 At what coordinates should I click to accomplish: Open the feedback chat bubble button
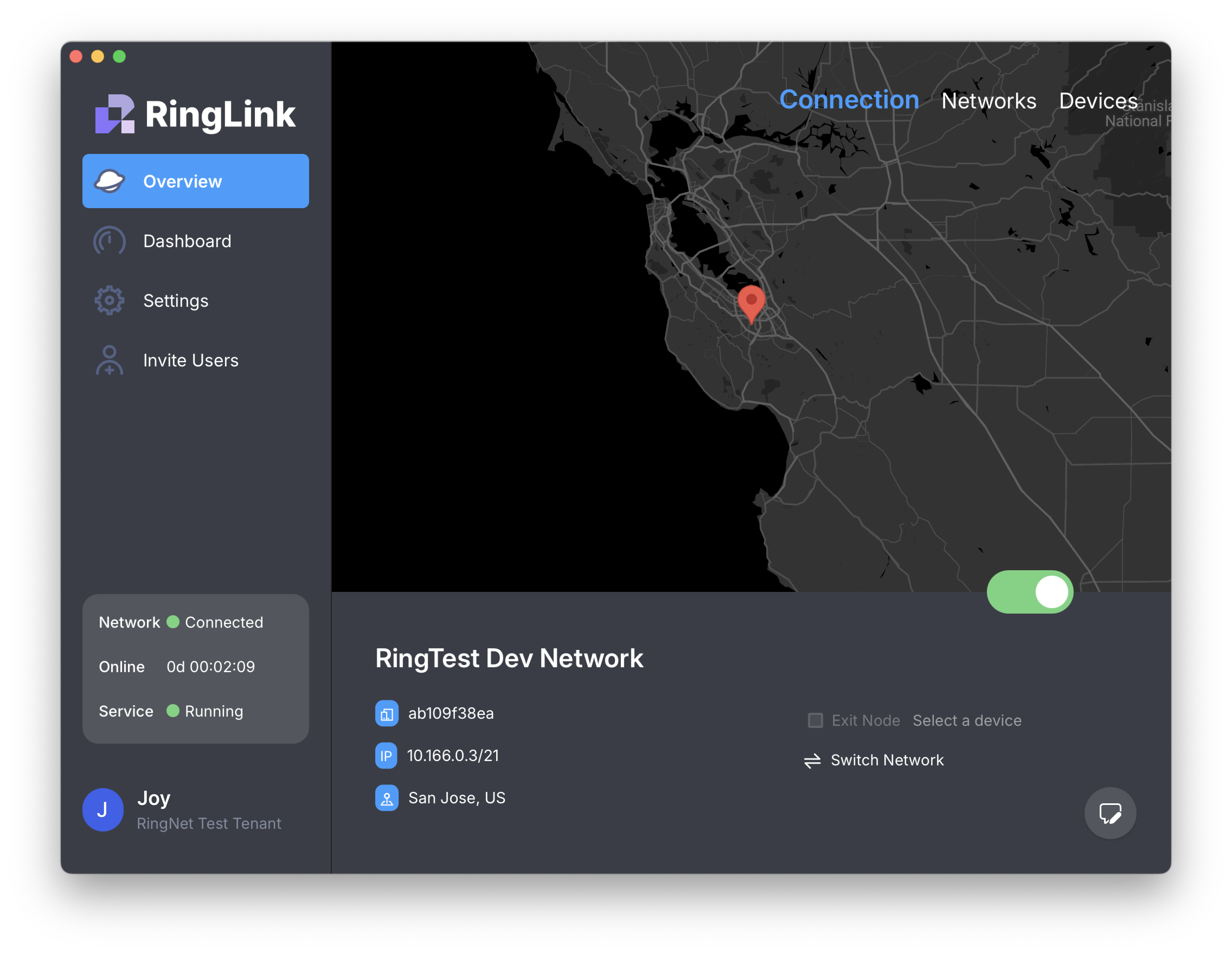1111,813
